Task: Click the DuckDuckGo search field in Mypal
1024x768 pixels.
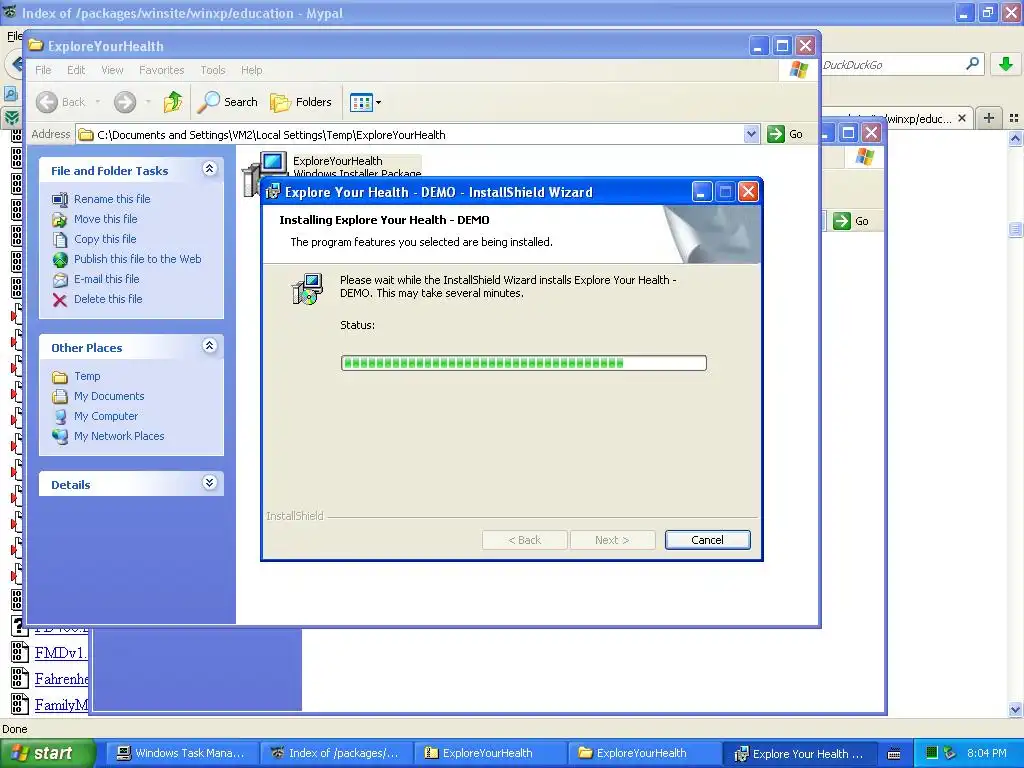Action: [x=891, y=65]
